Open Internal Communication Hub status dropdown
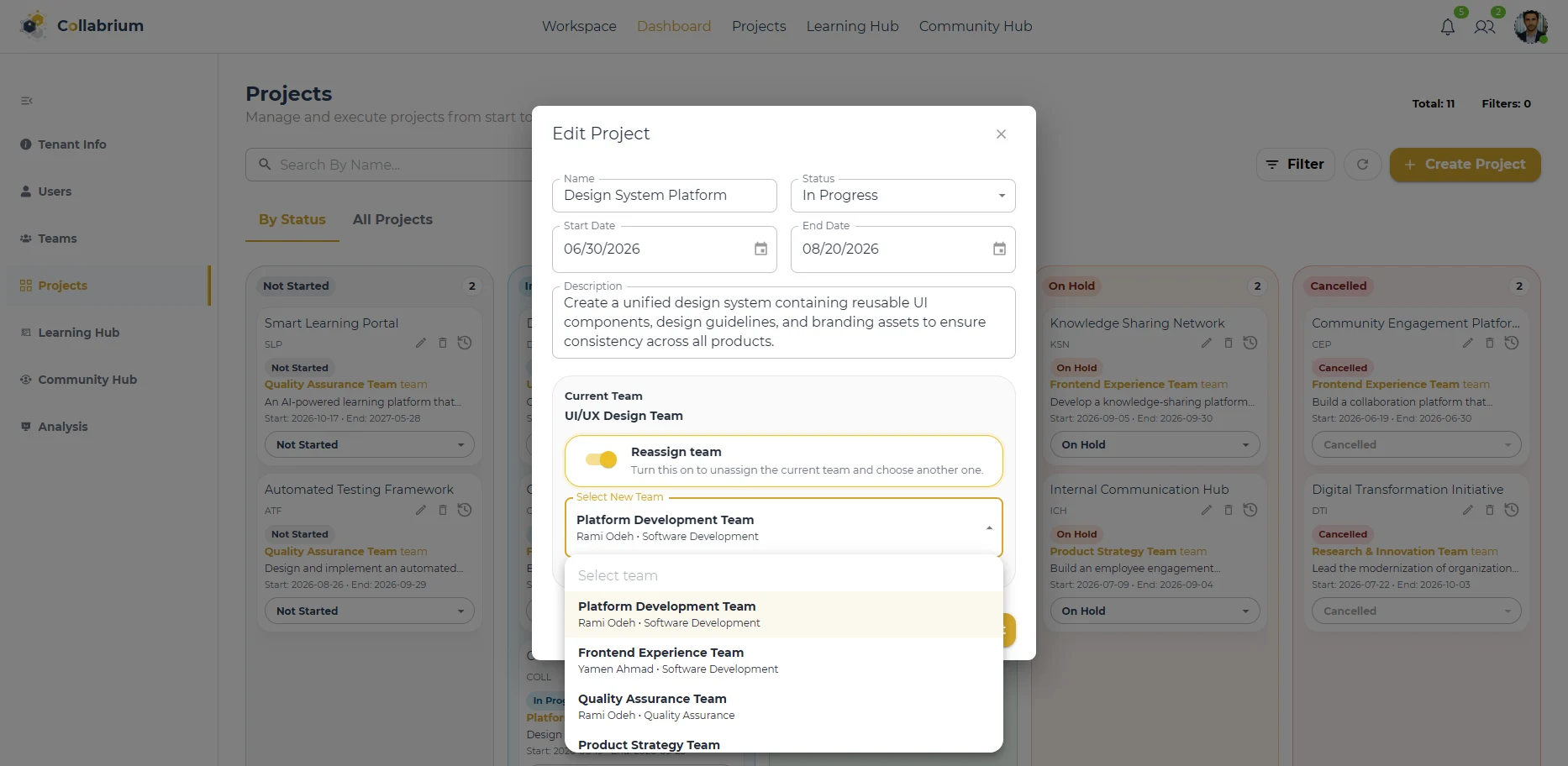The image size is (1568, 766). [x=1155, y=611]
